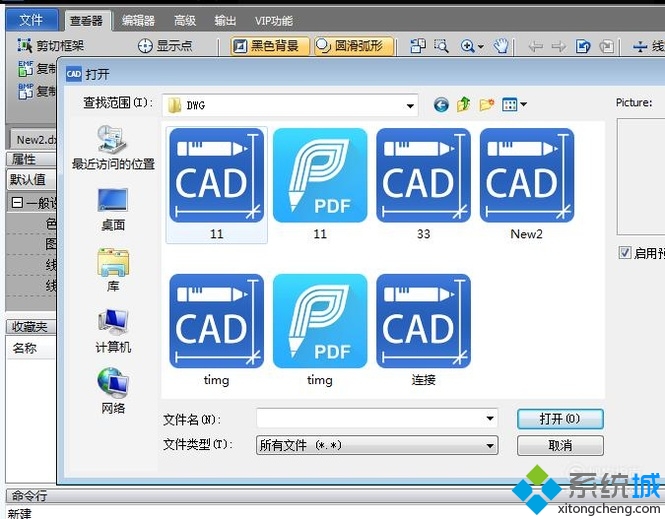Click the blue rotate page icon
Viewport: 665px width, 519px height.
[583, 46]
